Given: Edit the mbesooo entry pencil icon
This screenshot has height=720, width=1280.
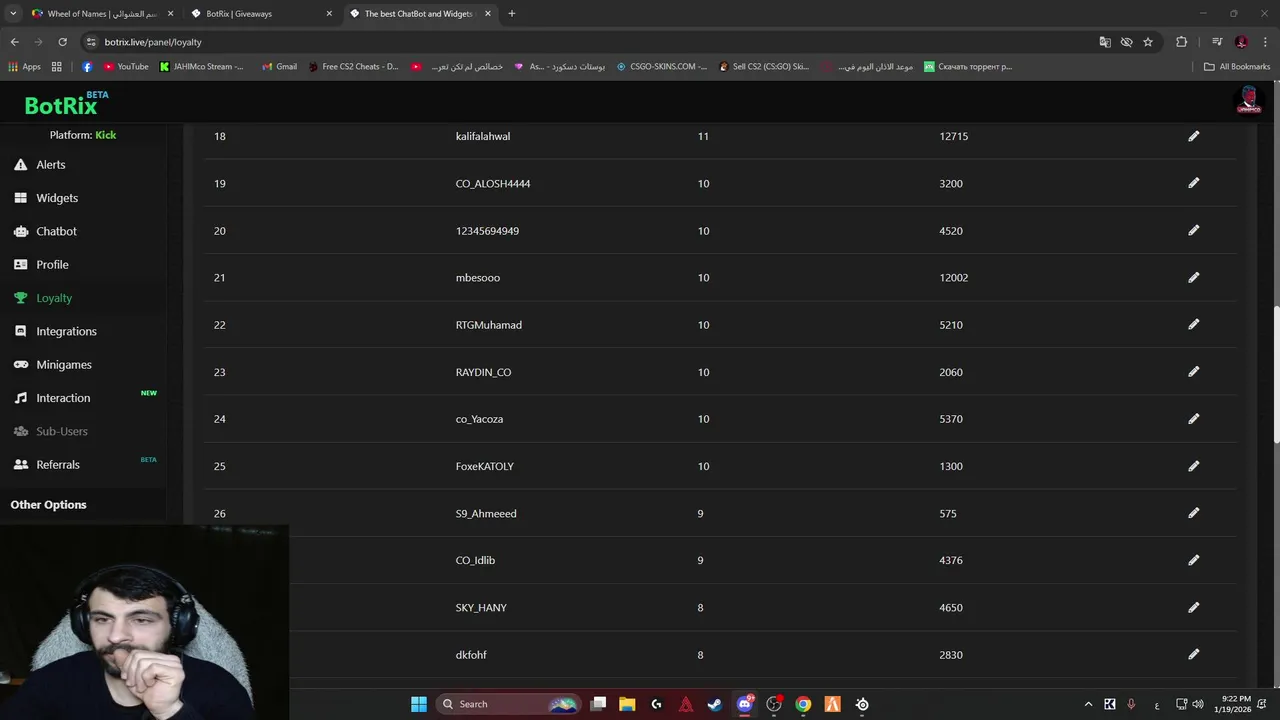Looking at the screenshot, I should pos(1193,277).
